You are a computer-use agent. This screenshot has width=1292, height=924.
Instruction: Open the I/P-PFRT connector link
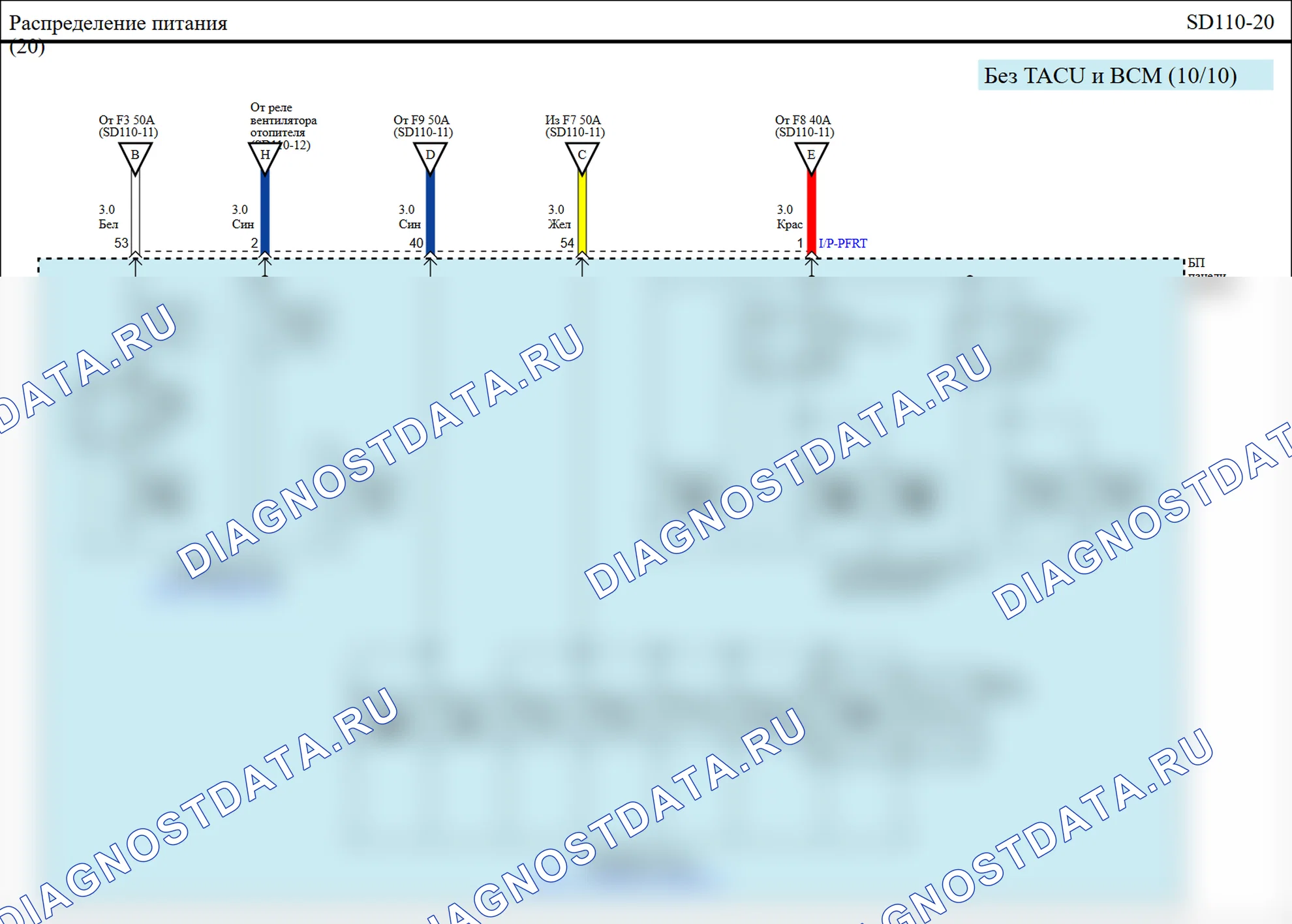coord(842,243)
